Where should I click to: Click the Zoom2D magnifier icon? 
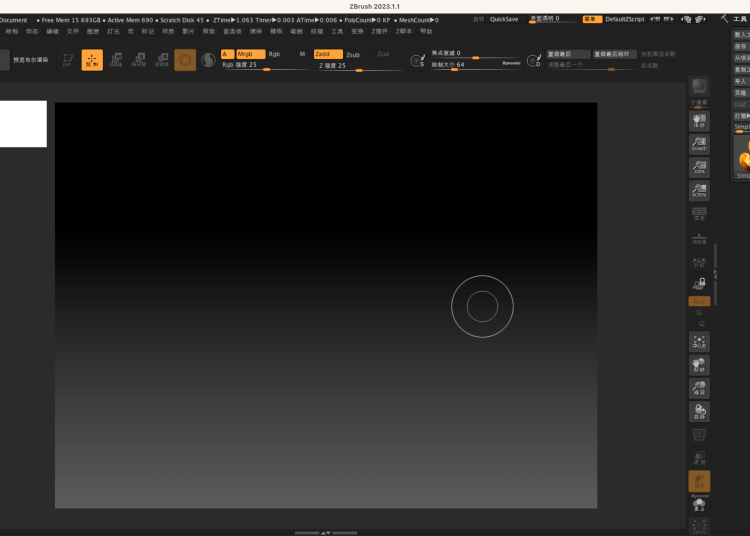699,144
